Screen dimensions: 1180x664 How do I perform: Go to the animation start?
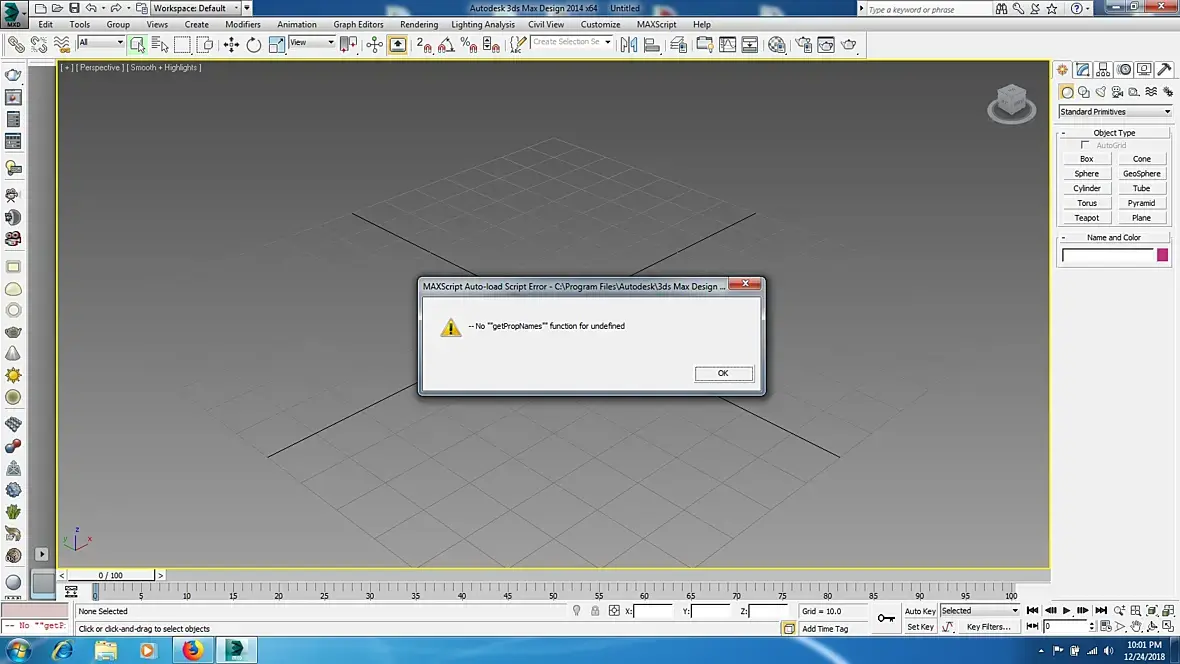(x=1032, y=611)
